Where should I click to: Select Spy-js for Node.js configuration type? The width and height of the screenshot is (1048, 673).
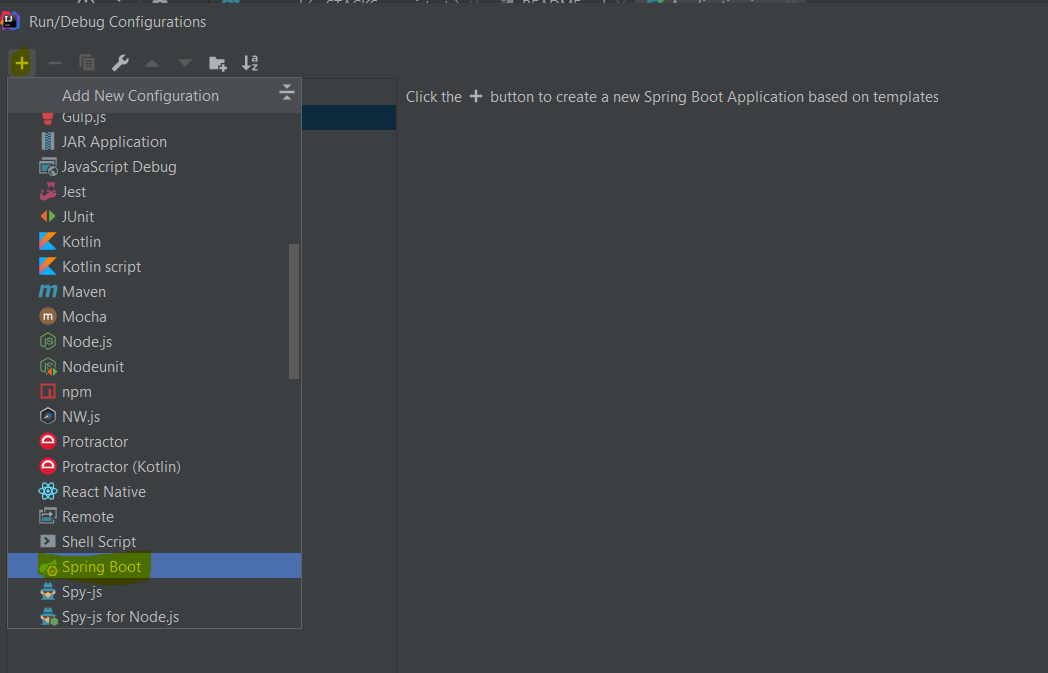(x=154, y=616)
